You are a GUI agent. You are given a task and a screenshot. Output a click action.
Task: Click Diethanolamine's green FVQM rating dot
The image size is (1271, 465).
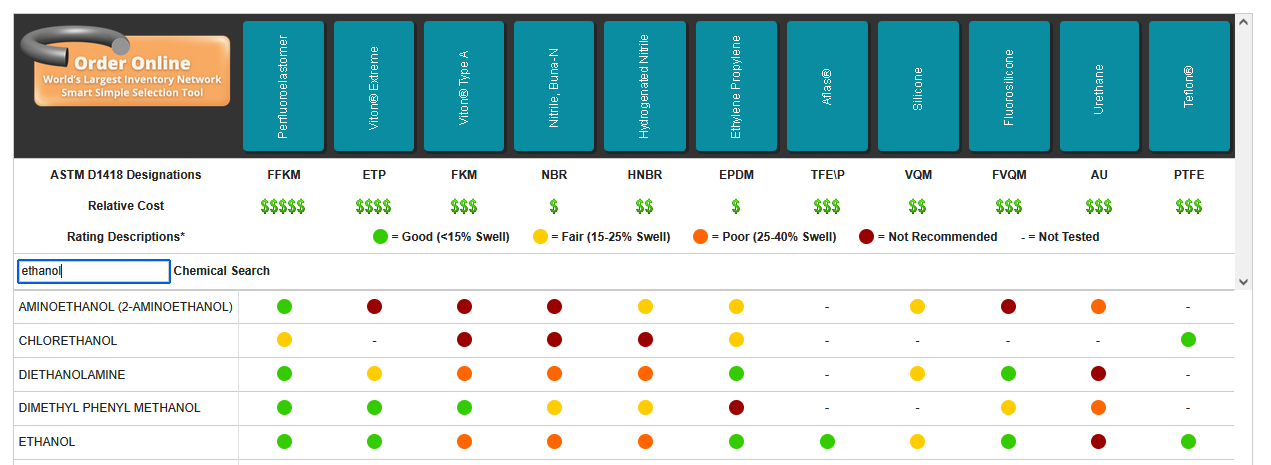pos(1009,374)
